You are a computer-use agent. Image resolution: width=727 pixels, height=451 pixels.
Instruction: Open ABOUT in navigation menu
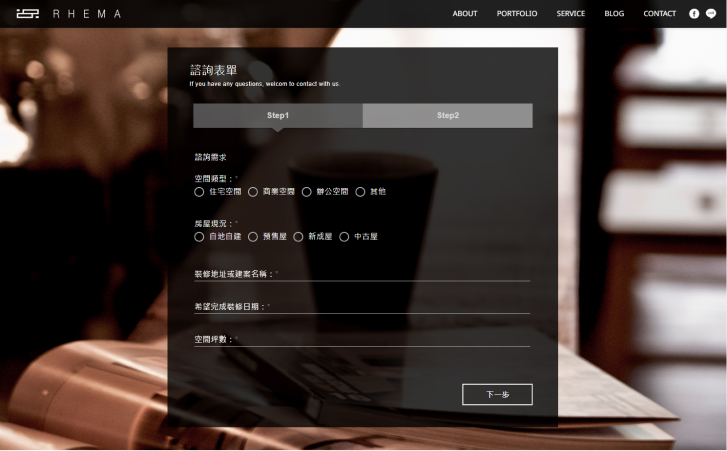[x=465, y=14]
